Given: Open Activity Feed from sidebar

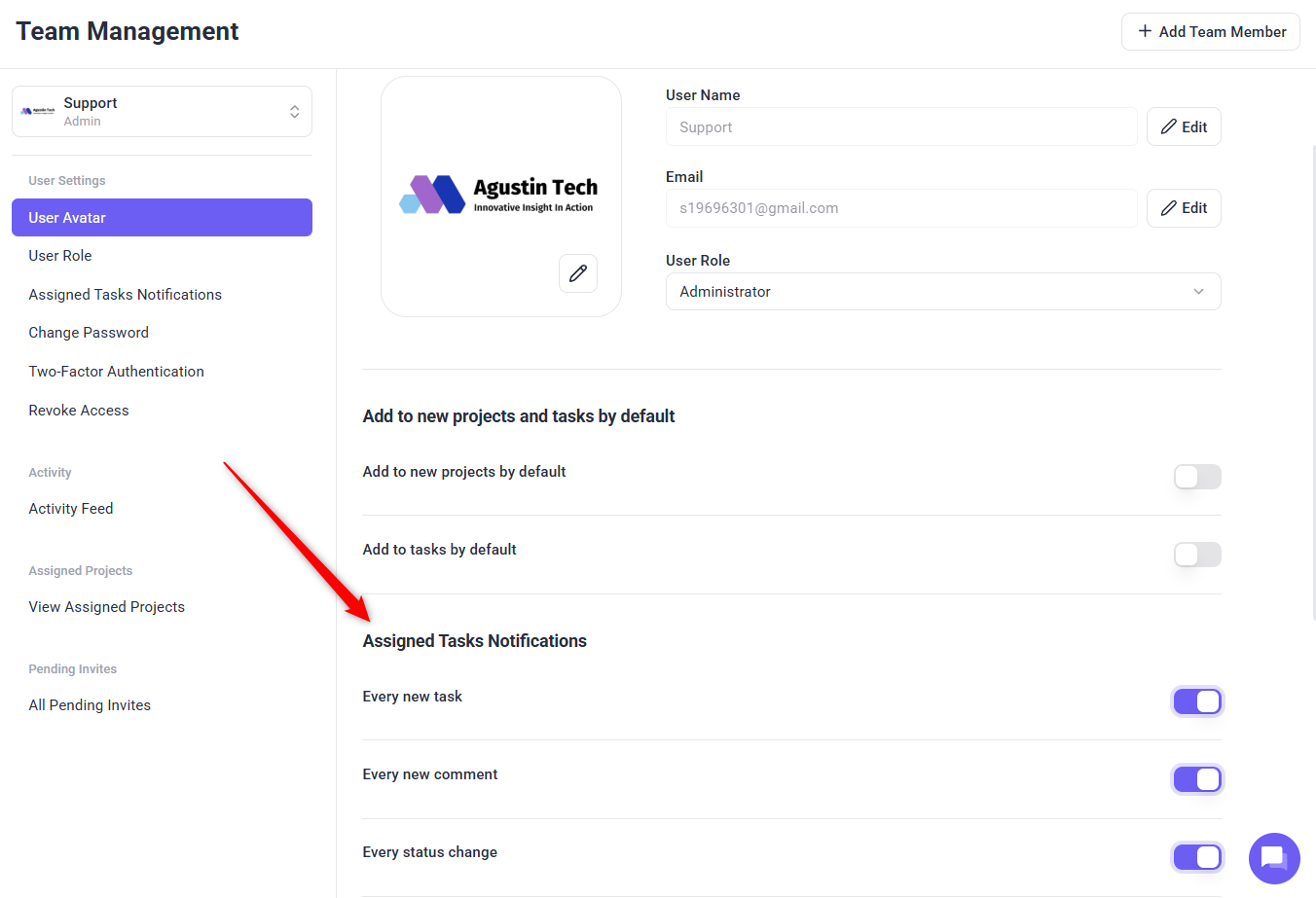Looking at the screenshot, I should pos(71,509).
